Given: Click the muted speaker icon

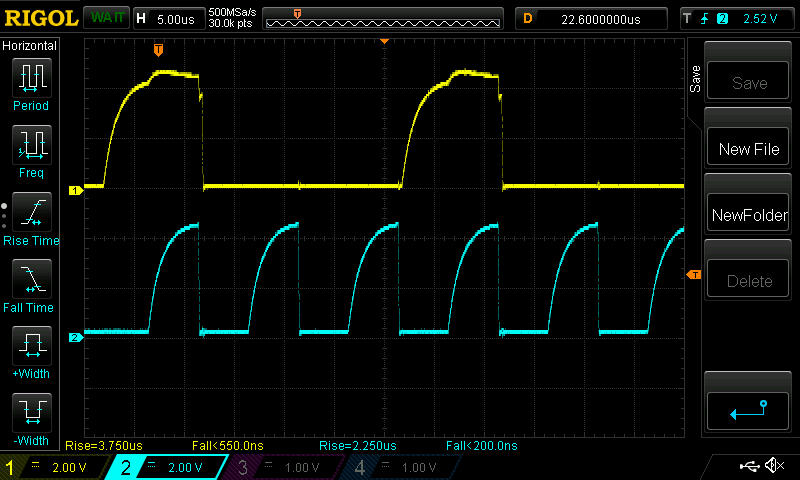Looking at the screenshot, I should point(774,465).
